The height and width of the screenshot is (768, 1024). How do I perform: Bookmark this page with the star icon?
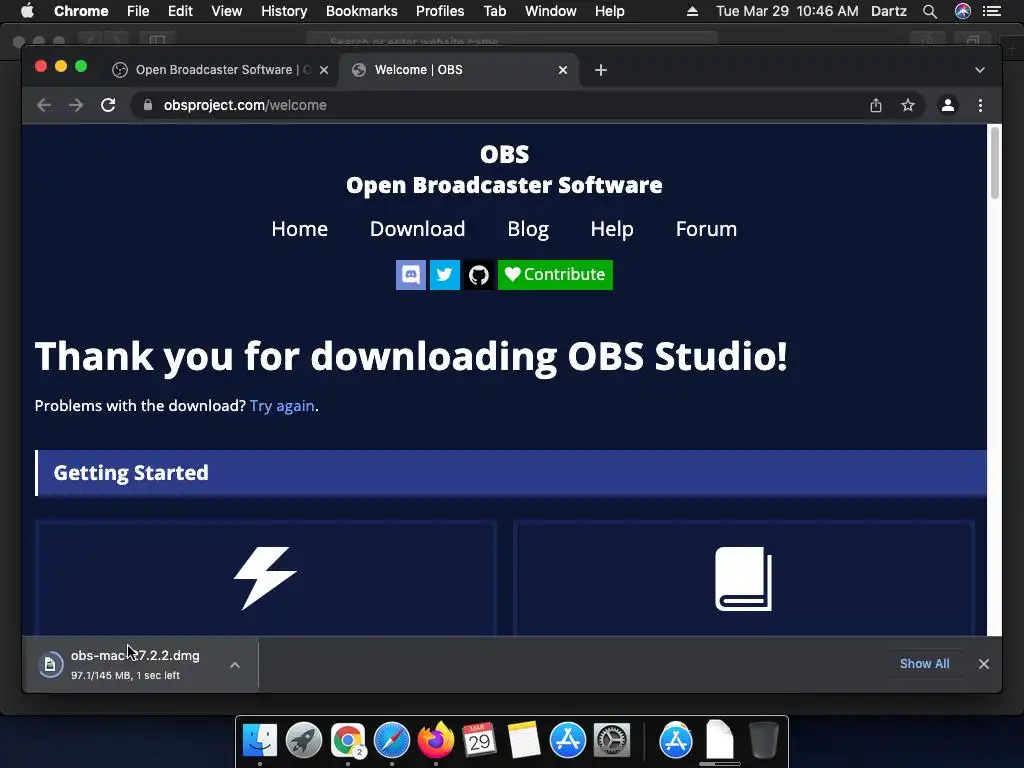[x=908, y=105]
